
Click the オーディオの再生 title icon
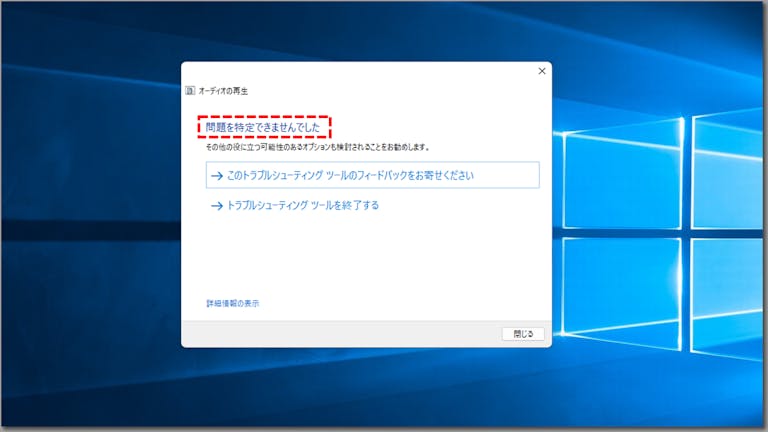tap(190, 91)
